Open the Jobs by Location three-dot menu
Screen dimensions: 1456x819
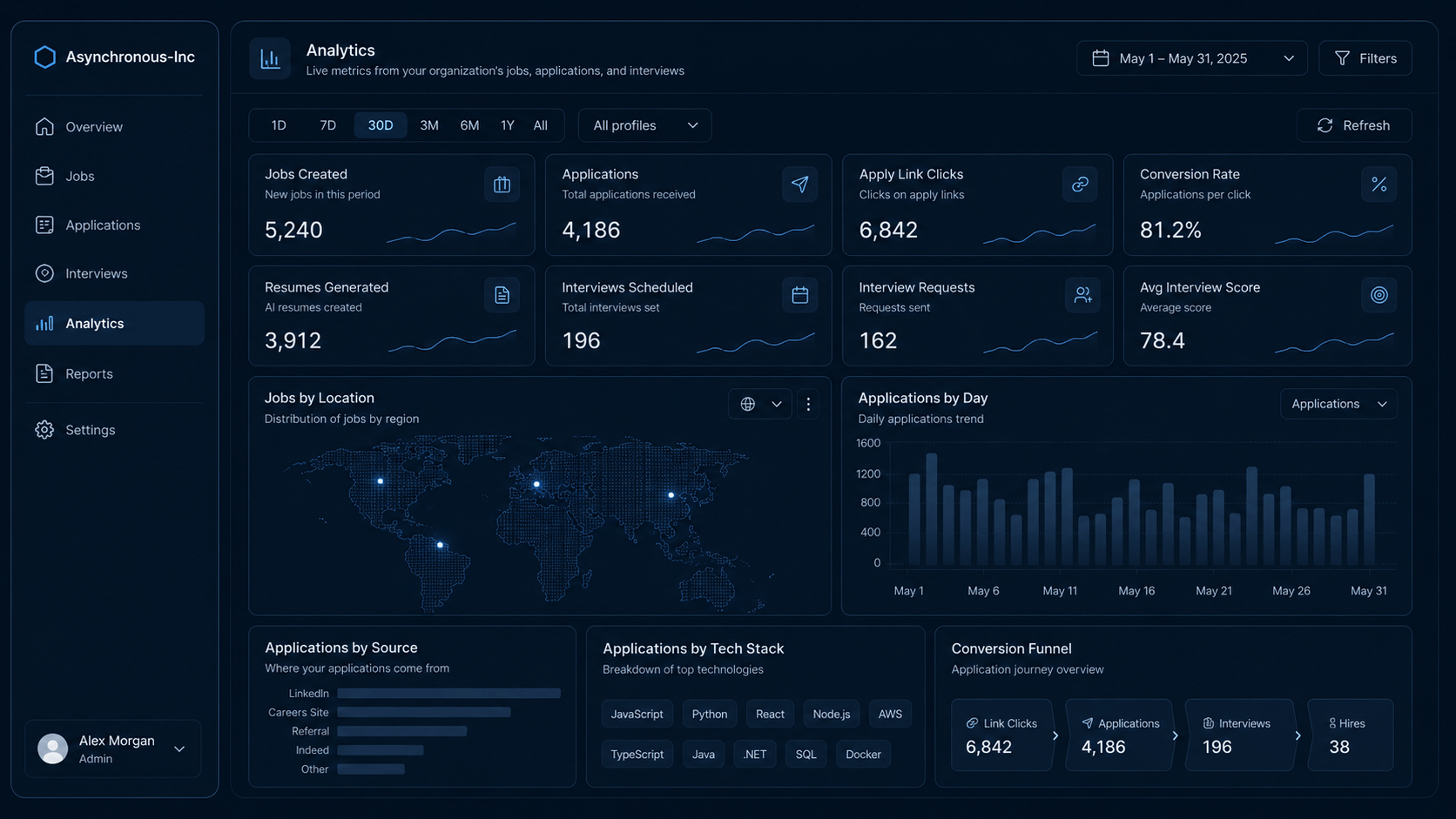(x=808, y=404)
